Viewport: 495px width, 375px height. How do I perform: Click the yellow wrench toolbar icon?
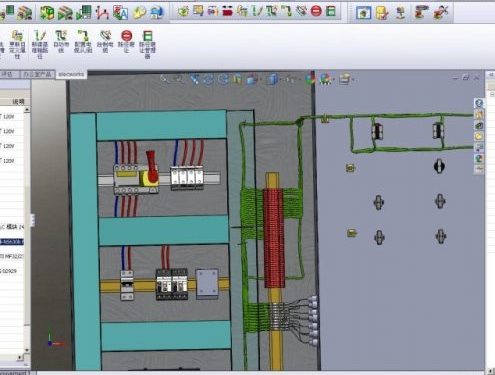[139, 12]
